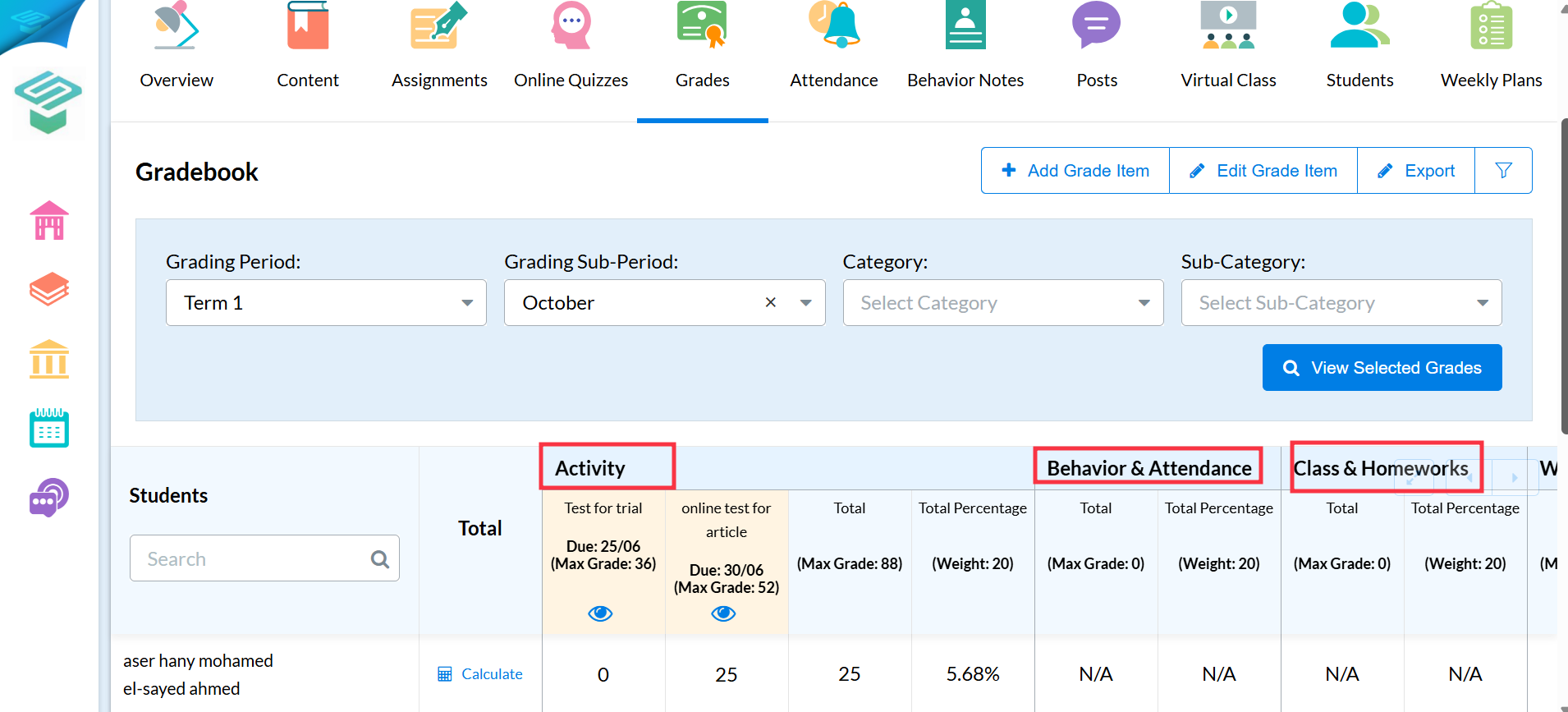Open the calendar sidebar icon
1568x712 pixels.
pyautogui.click(x=49, y=428)
